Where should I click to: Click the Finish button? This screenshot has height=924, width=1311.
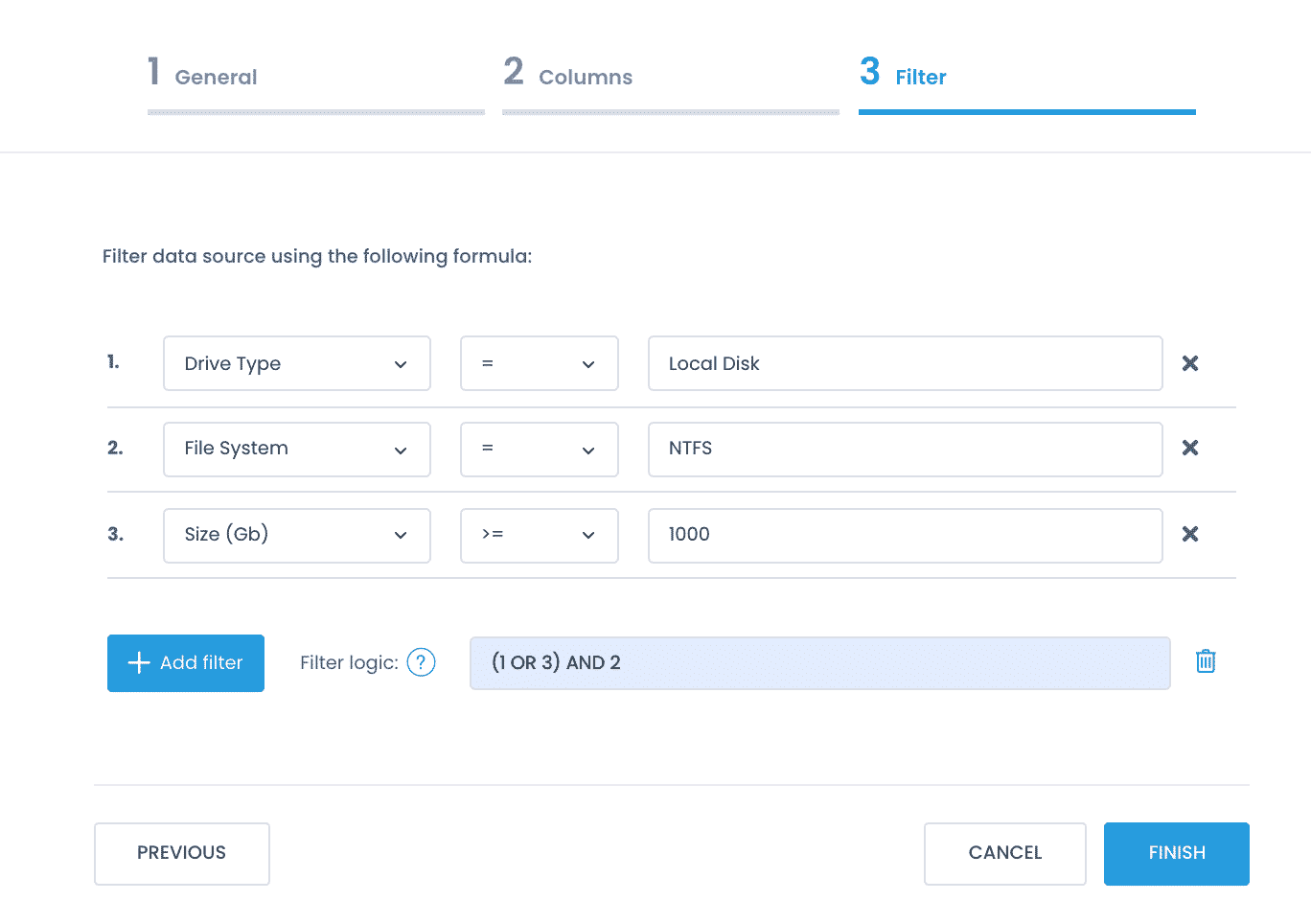click(x=1176, y=853)
